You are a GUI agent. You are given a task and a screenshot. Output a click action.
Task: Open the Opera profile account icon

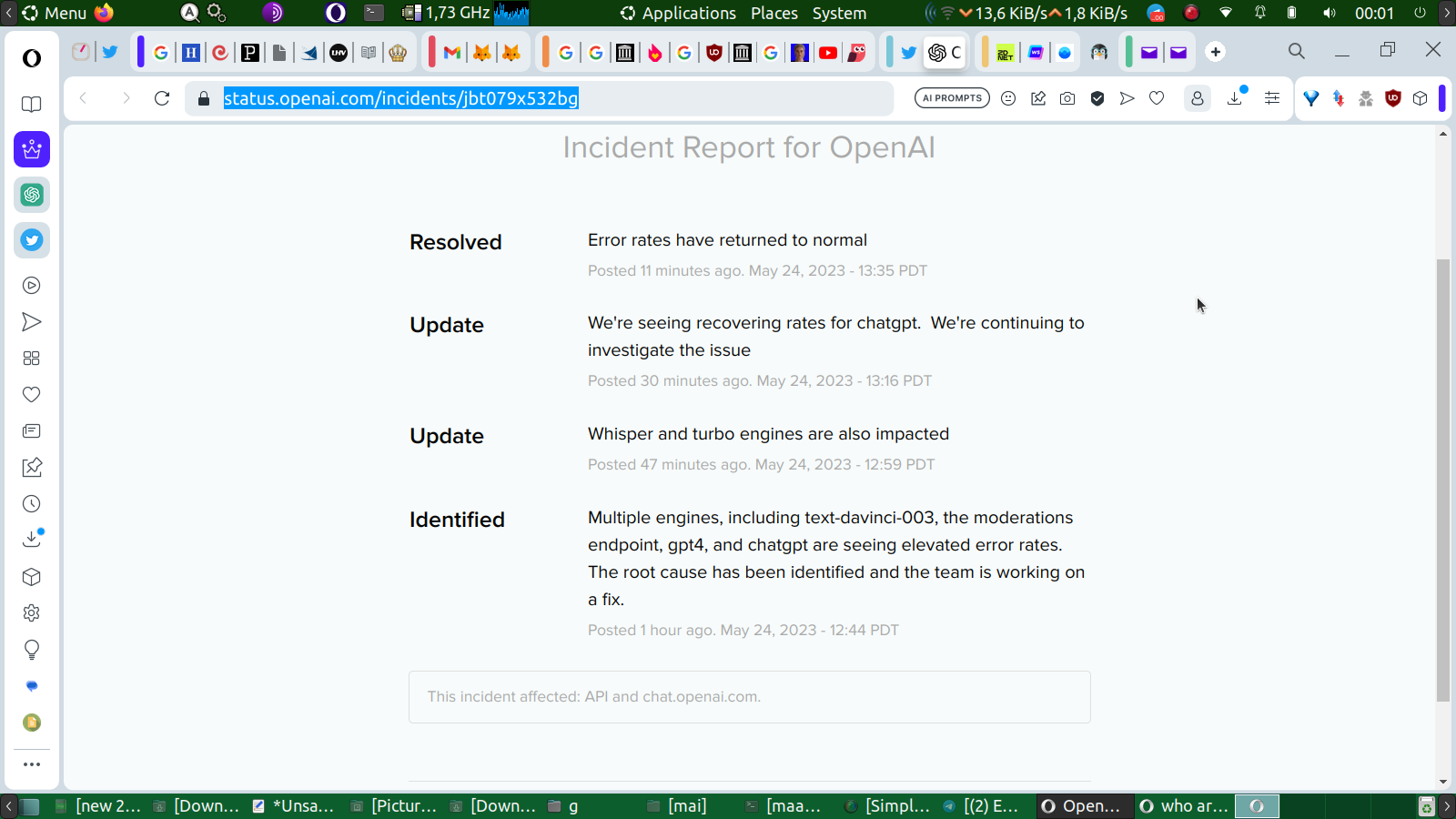1198,98
